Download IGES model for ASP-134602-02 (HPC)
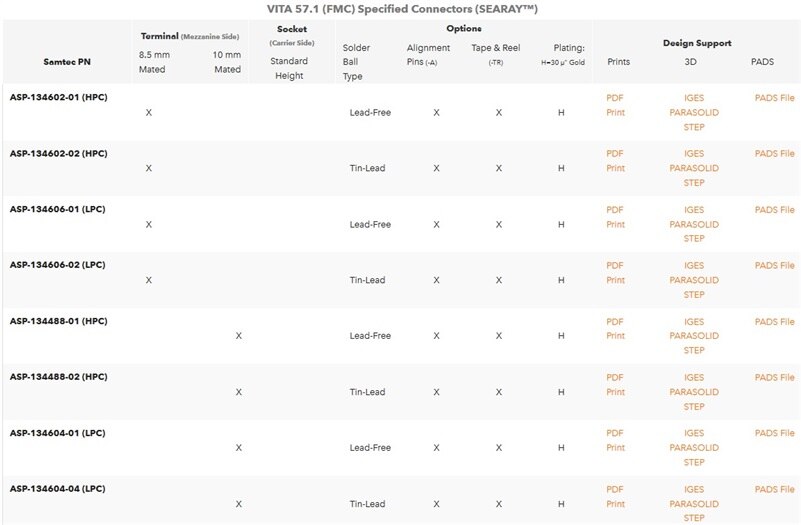This screenshot has height=525, width=801. pos(694,154)
